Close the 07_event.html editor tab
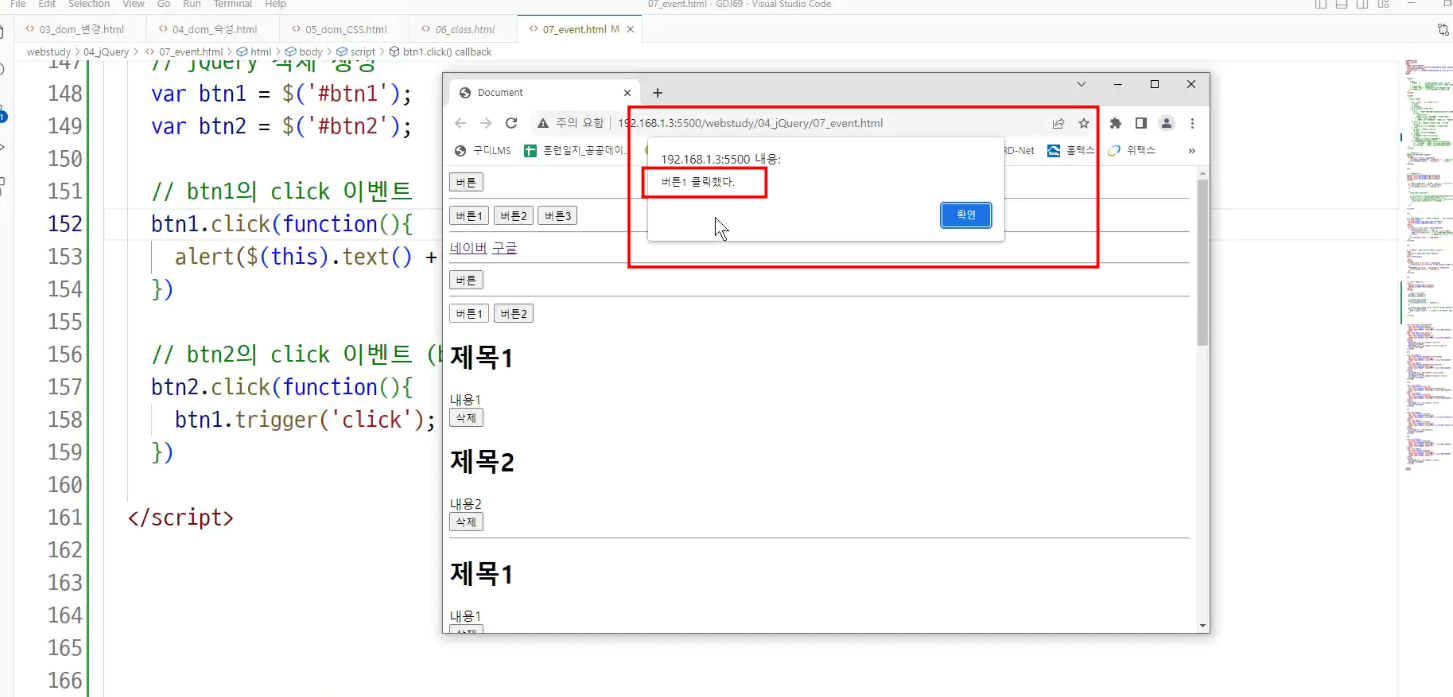This screenshot has width=1453, height=697. pos(628,29)
